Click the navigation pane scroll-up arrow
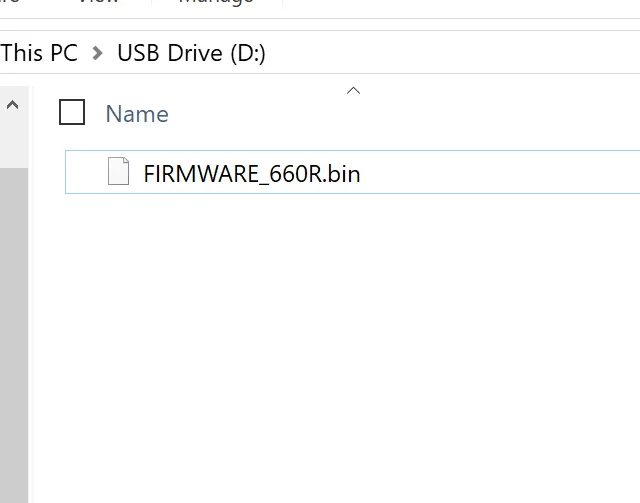 coord(13,105)
